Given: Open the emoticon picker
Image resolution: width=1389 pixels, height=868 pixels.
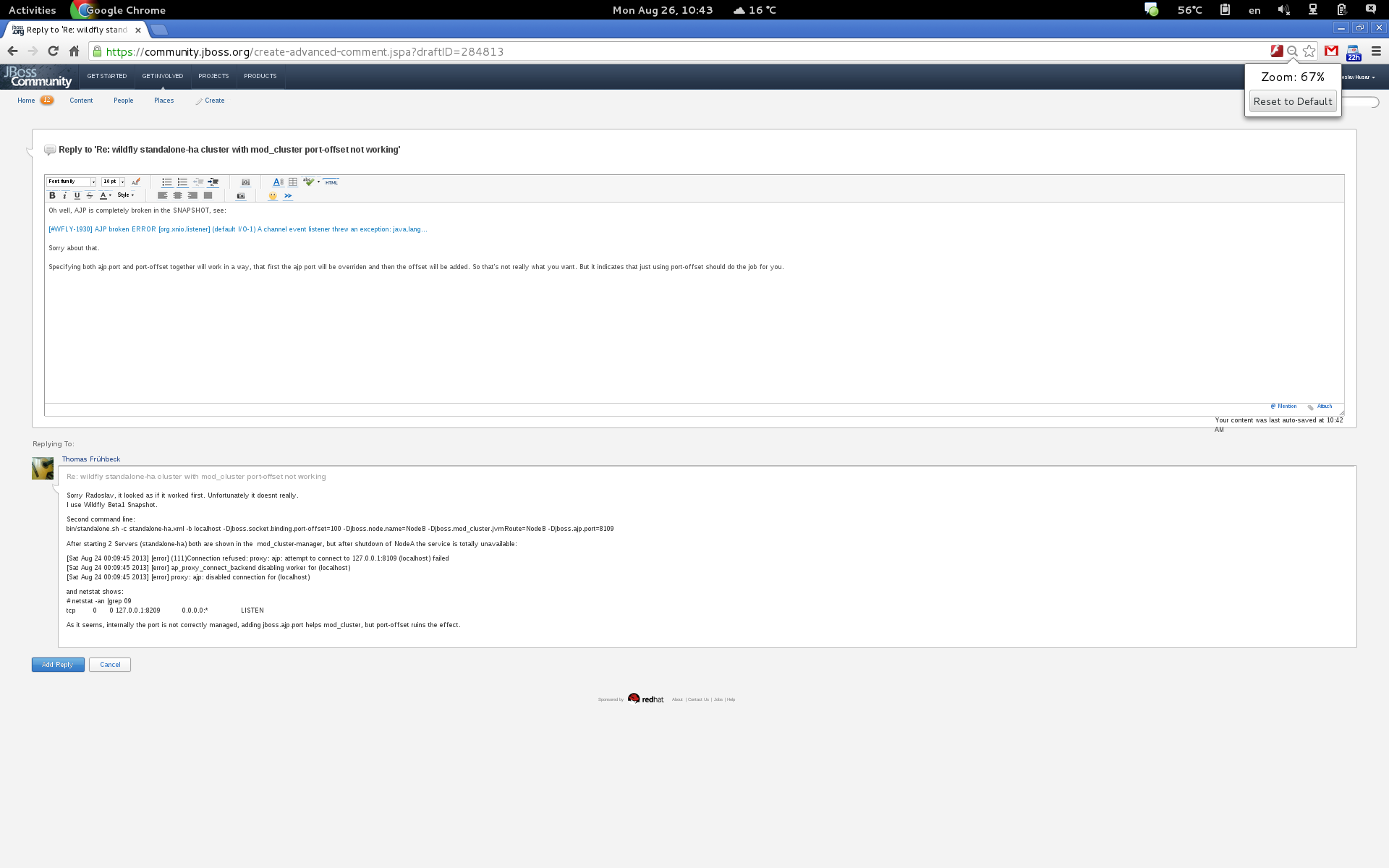Looking at the screenshot, I should 273,196.
